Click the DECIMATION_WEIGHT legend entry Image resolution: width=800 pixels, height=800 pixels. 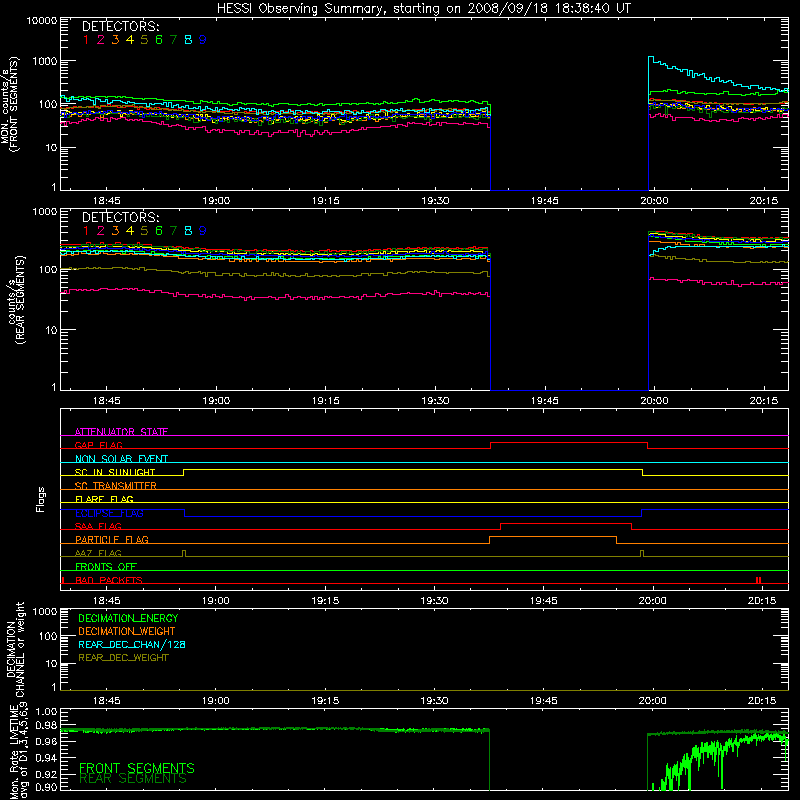click(127, 631)
